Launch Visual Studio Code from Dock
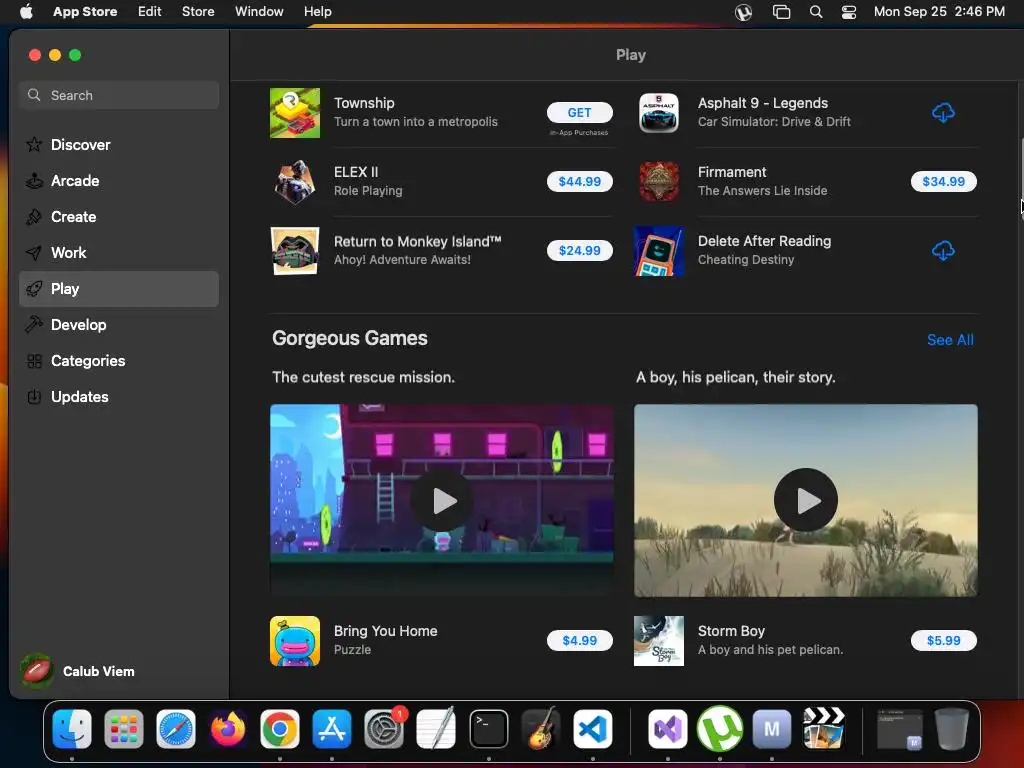This screenshot has width=1024, height=768. coord(592,729)
